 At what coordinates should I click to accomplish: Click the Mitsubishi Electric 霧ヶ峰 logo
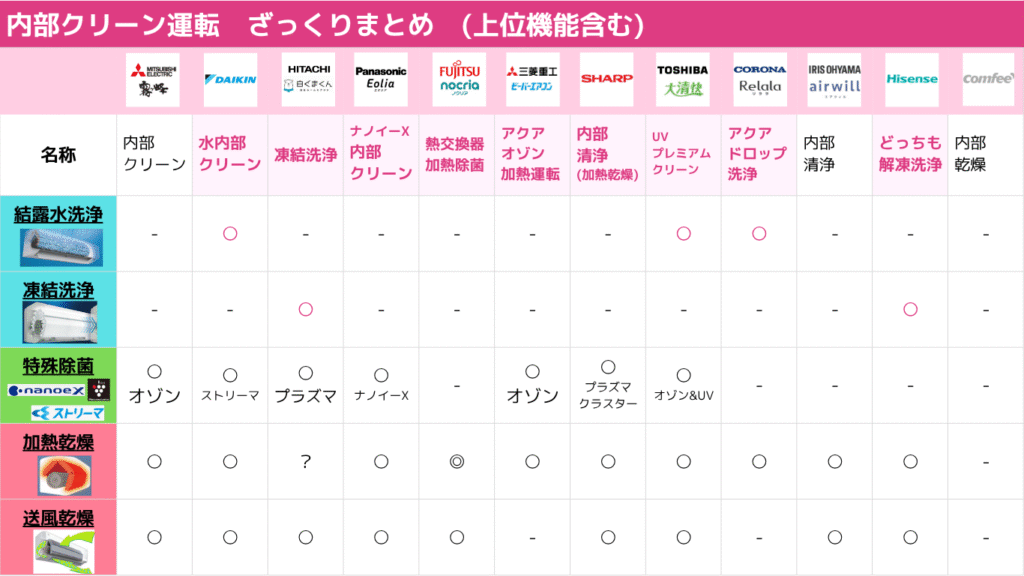coord(153,80)
